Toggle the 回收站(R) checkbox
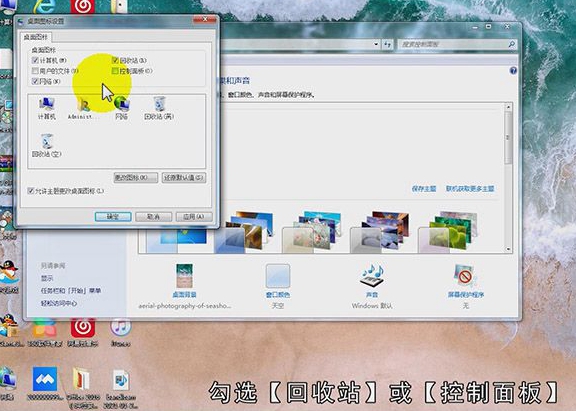Screen dimensions: 576x411 pyautogui.click(x=115, y=60)
